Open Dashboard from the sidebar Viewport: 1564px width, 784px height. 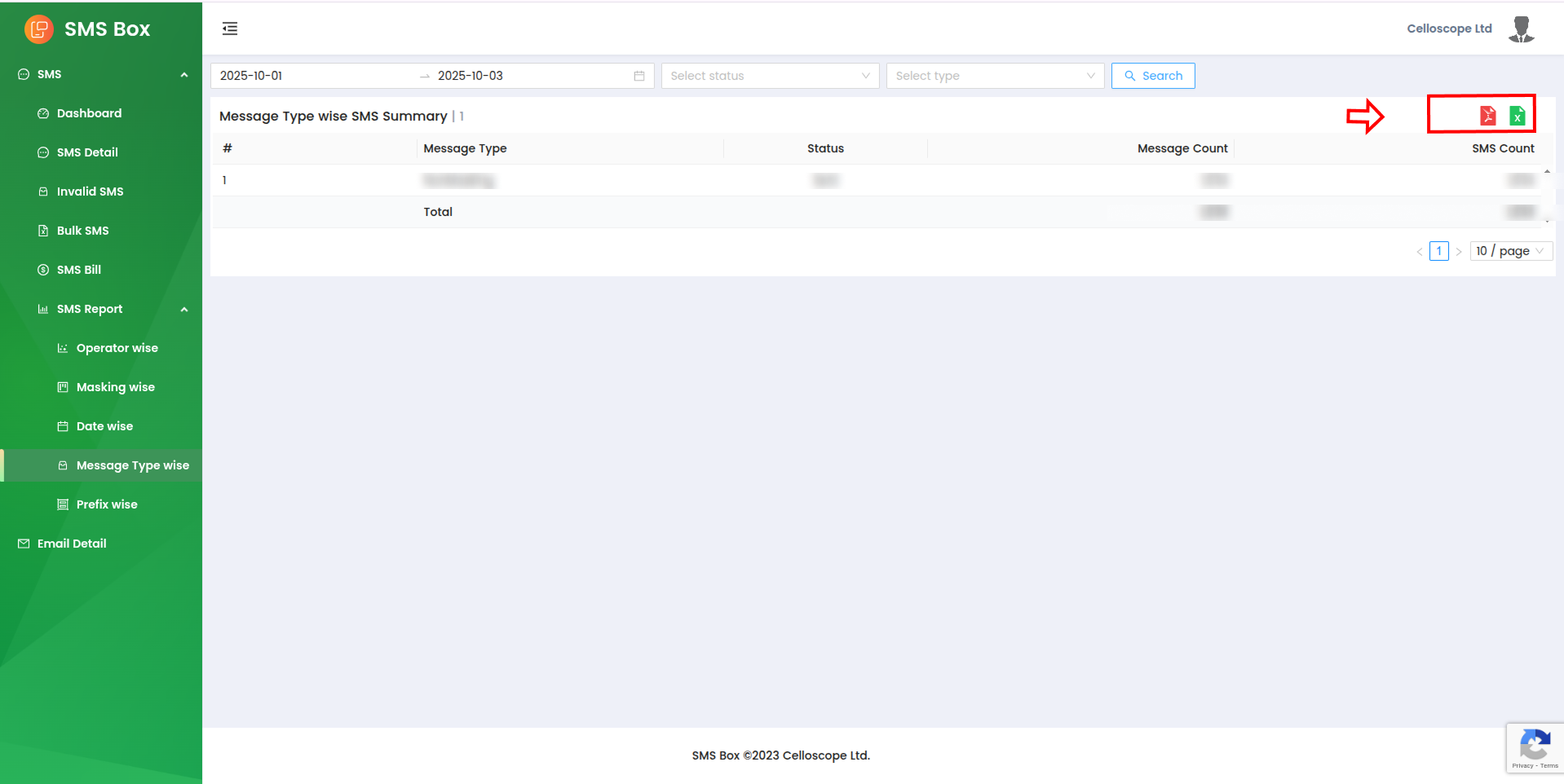89,113
